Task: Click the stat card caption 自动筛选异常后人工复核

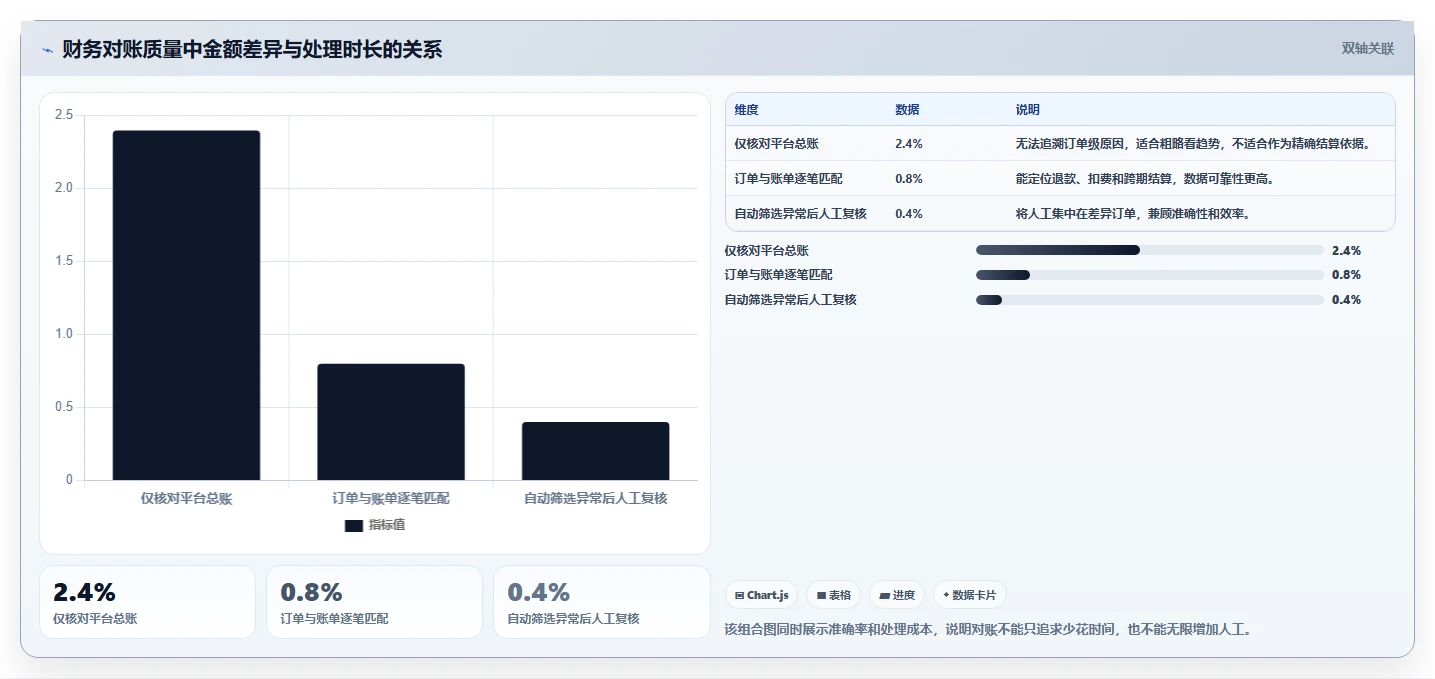Action: click(573, 619)
